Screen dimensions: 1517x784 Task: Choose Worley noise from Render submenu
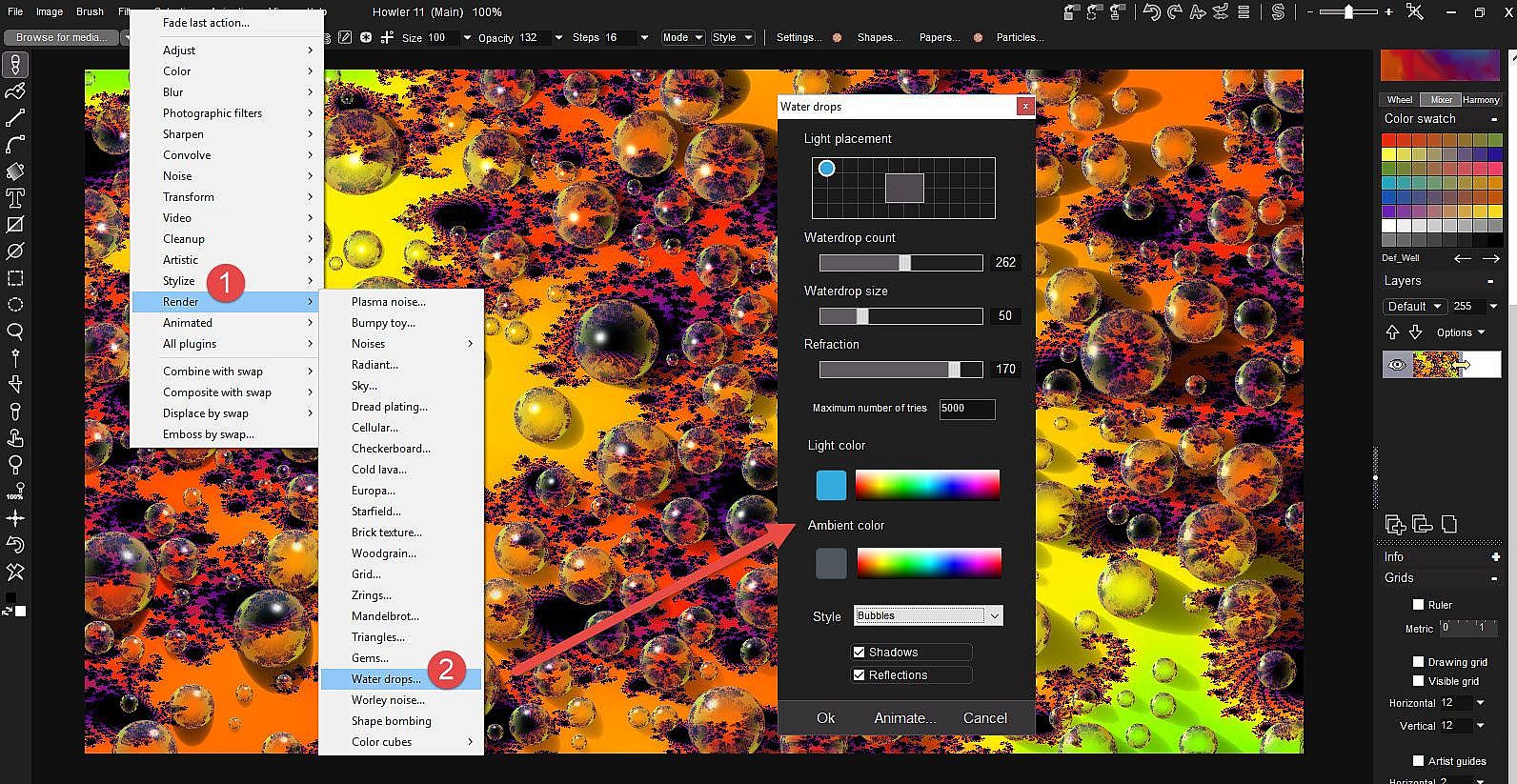tap(388, 700)
